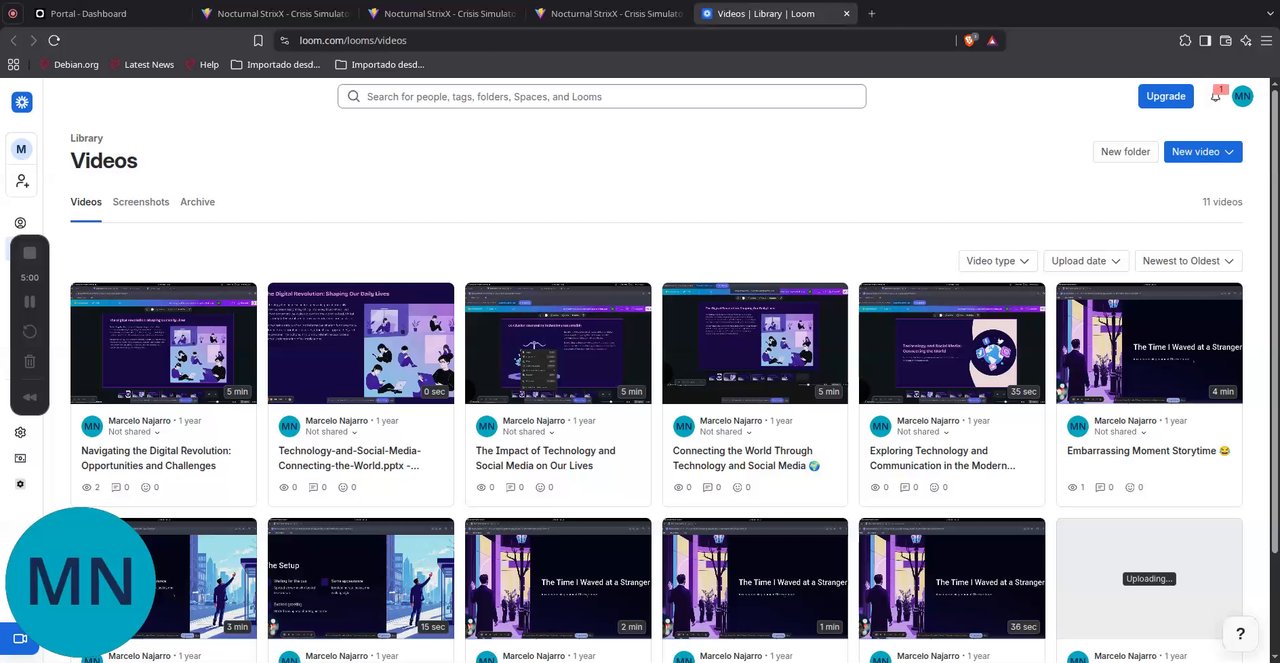The height and width of the screenshot is (663, 1280).
Task: Open the help question mark button
Action: pos(1240,634)
